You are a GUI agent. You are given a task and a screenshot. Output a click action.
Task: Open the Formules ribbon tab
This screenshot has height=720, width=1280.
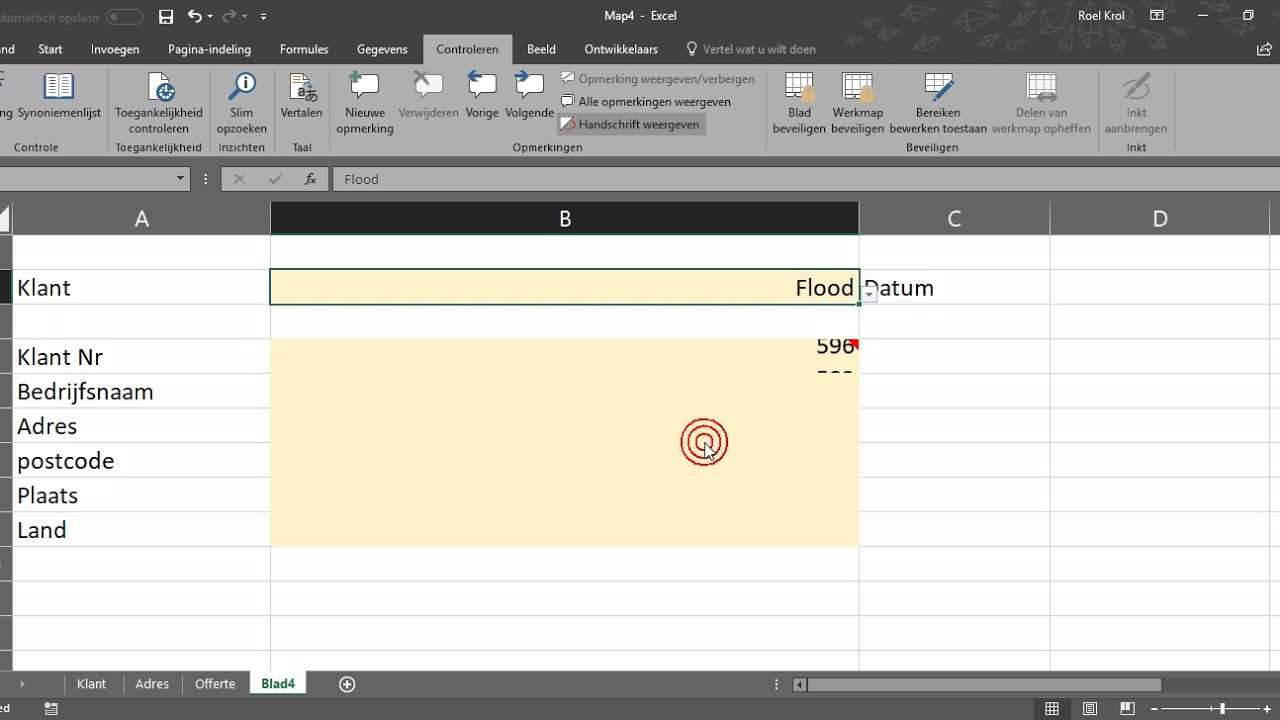[x=304, y=49]
